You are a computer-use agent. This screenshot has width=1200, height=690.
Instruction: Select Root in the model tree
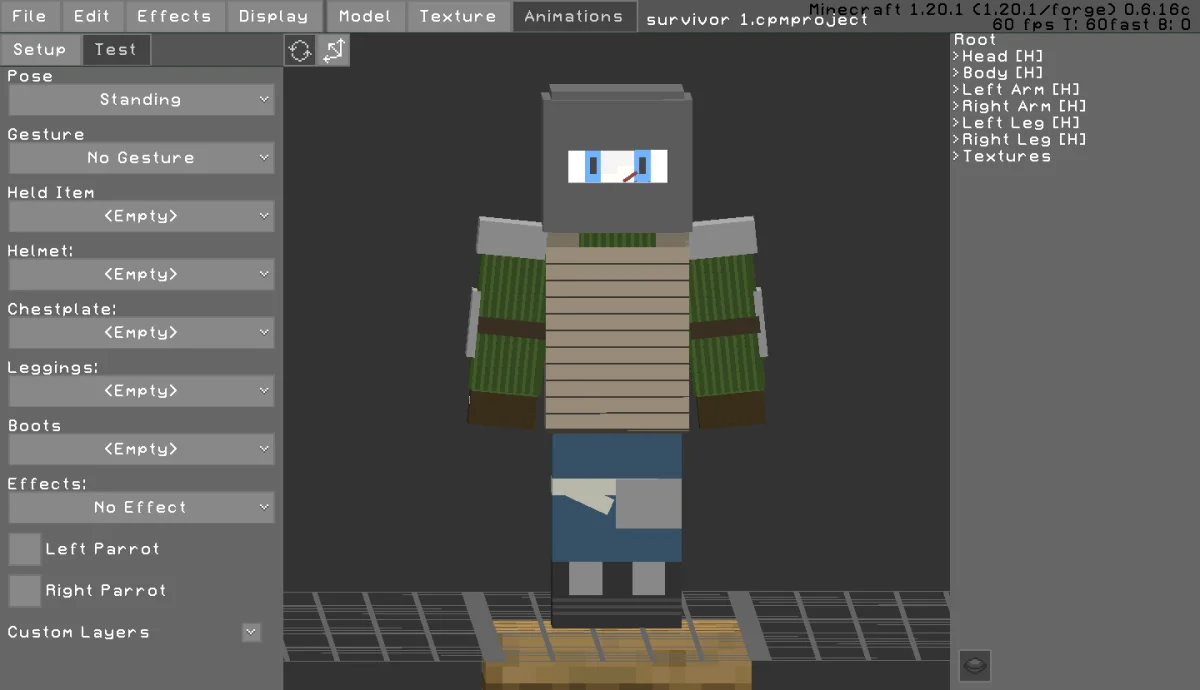[975, 40]
